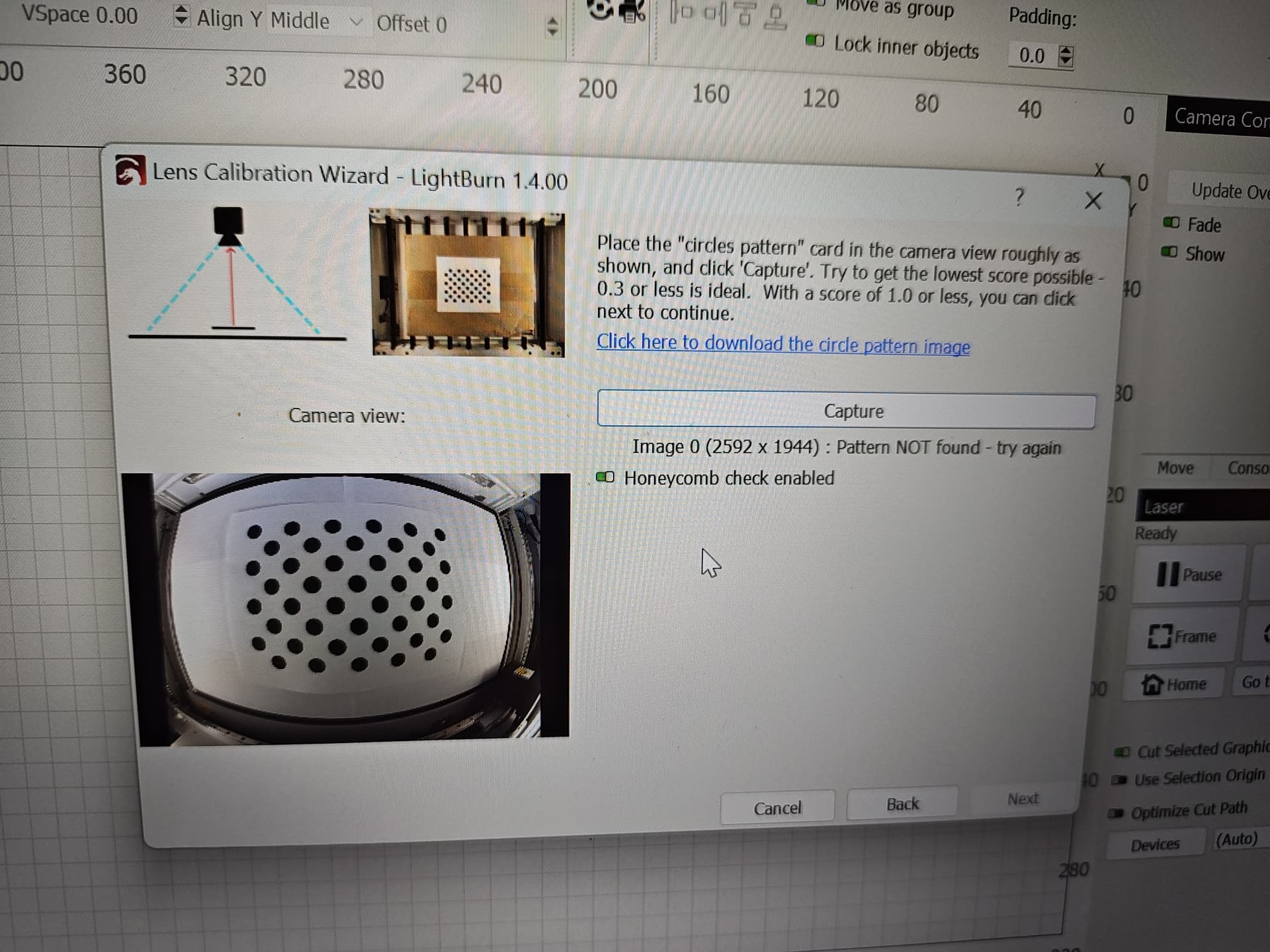Click the rotate camera toolbar icon
The width and height of the screenshot is (1270, 952).
pos(601,9)
